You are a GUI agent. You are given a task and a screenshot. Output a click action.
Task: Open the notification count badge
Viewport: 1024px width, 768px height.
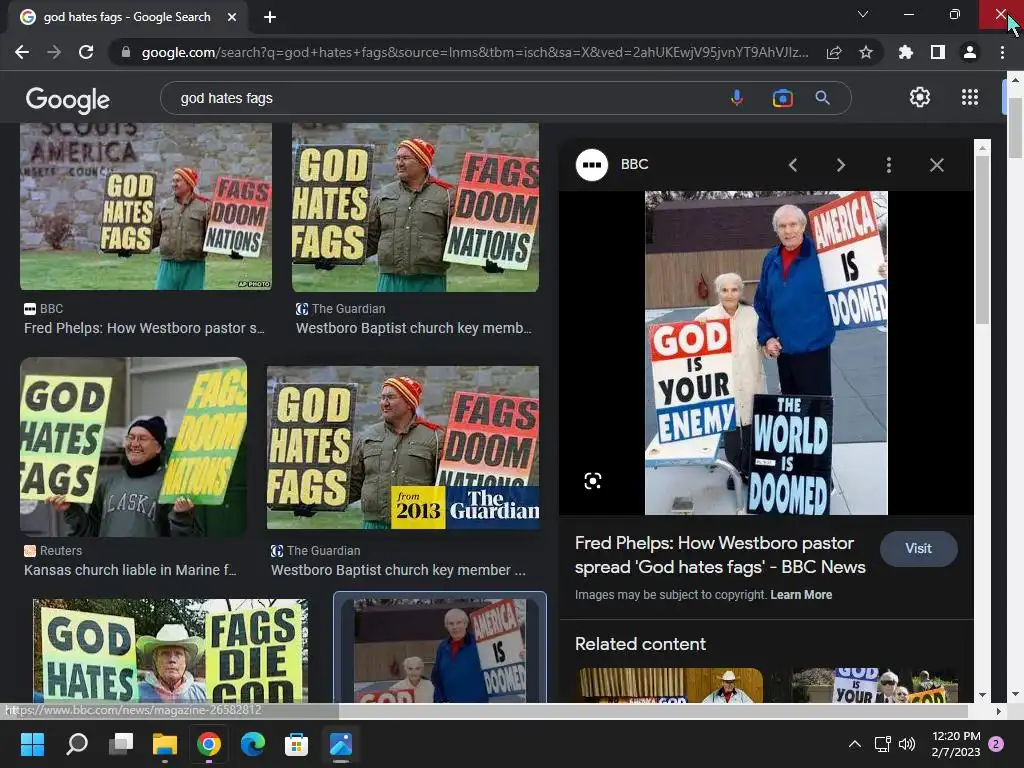(996, 744)
